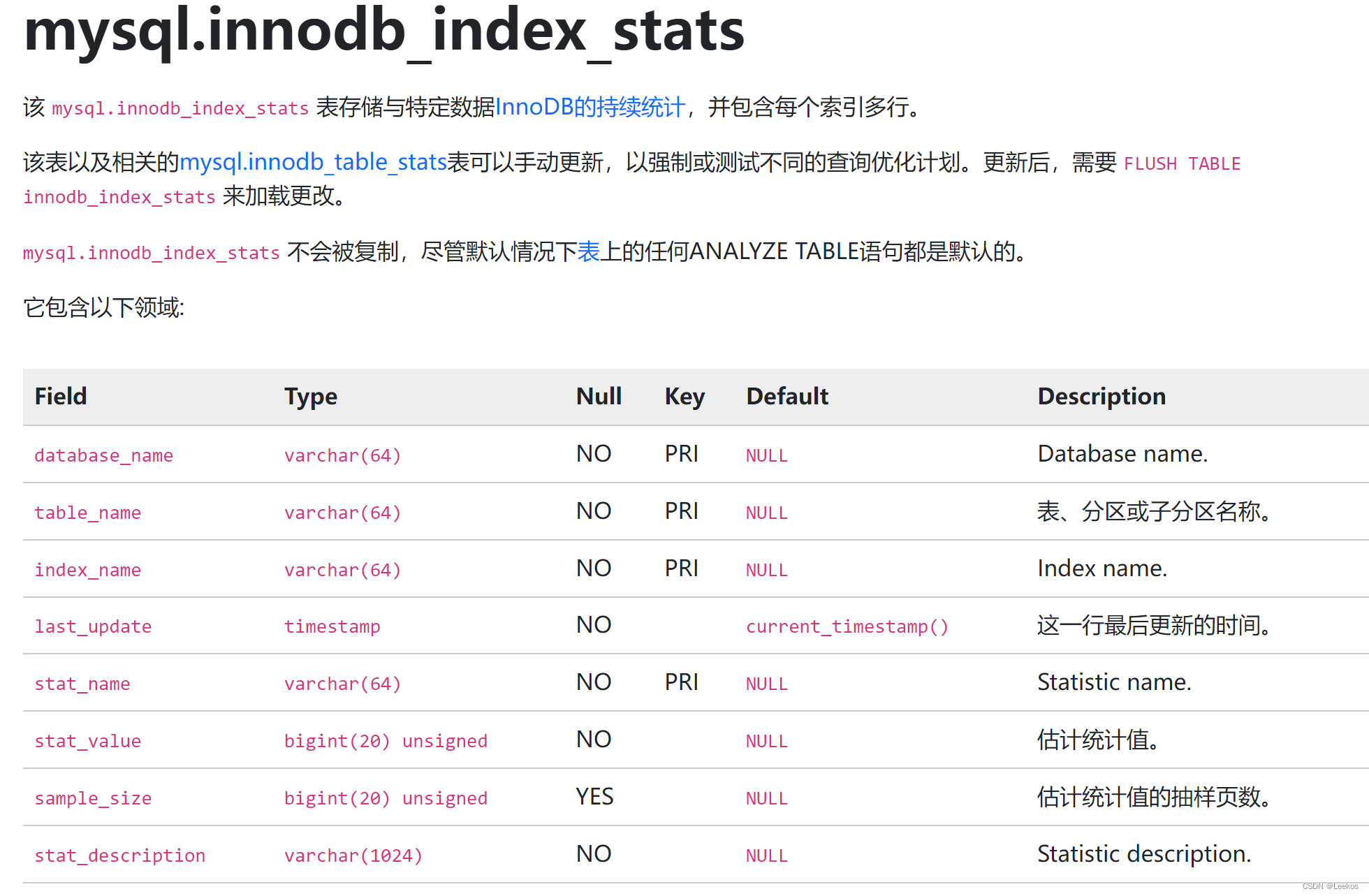This screenshot has width=1369, height=896.
Task: Click the current_timestamp() default value
Action: point(847,626)
